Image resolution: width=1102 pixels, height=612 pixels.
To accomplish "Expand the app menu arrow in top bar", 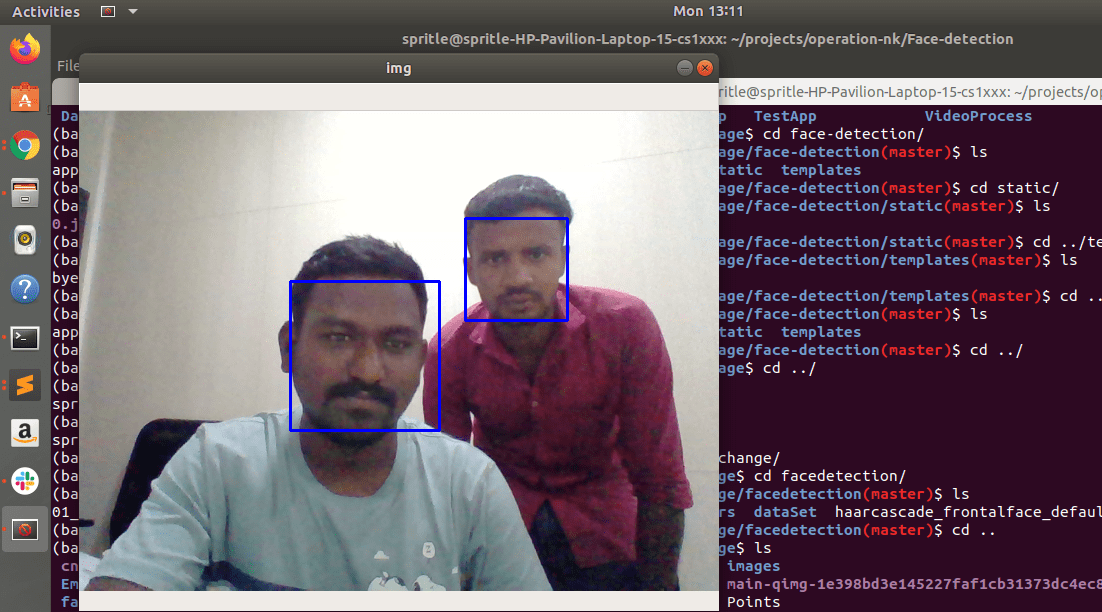I will pos(133,11).
